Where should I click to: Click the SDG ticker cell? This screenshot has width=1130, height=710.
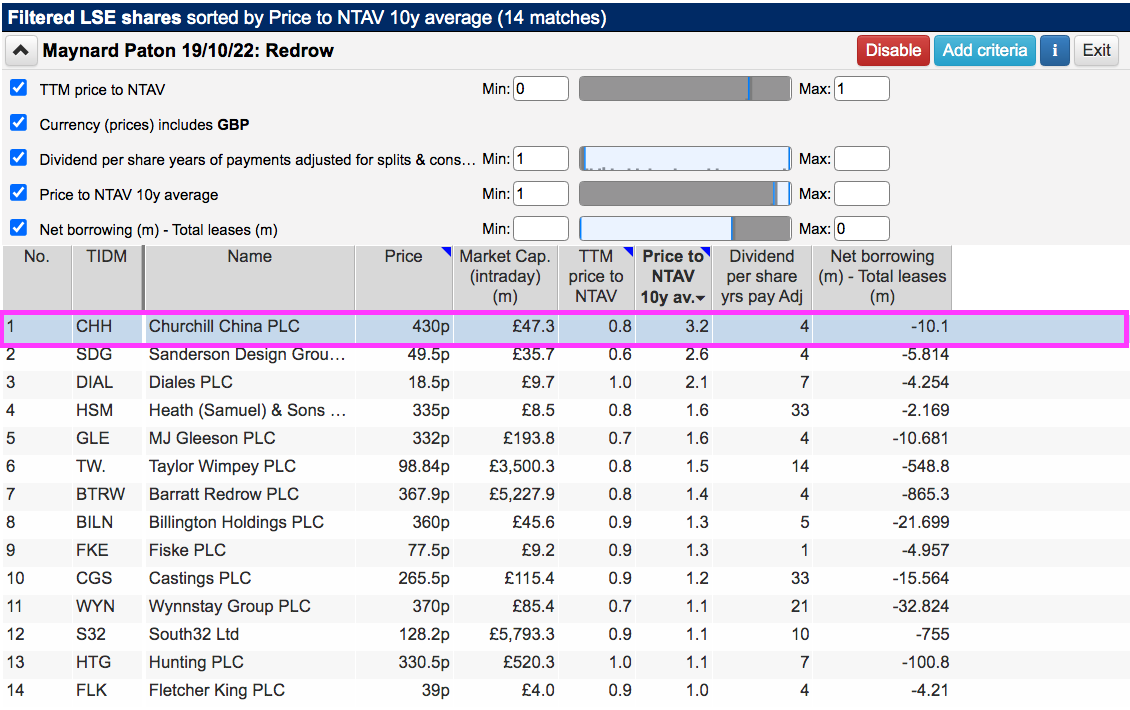tap(94, 355)
